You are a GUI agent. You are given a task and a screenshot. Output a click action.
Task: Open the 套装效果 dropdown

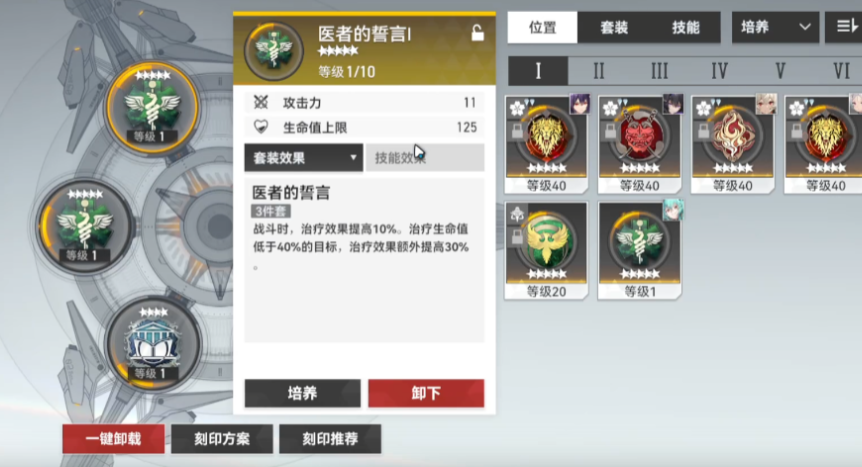pyautogui.click(x=303, y=158)
